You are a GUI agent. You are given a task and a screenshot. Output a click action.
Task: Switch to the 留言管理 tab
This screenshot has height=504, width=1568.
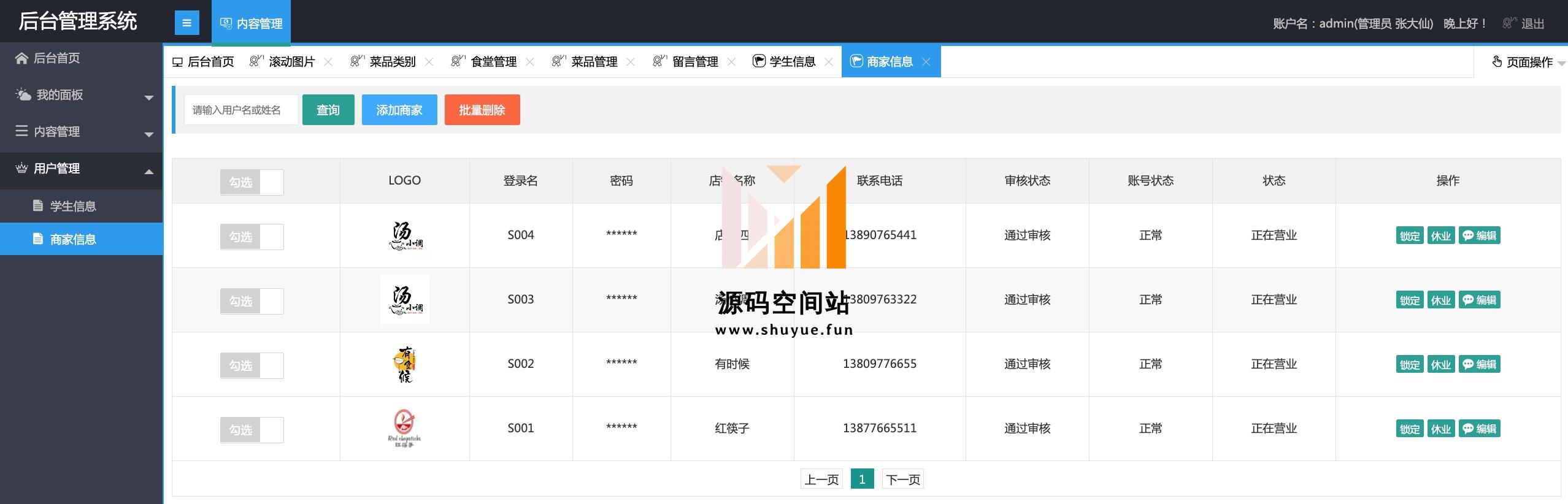695,62
